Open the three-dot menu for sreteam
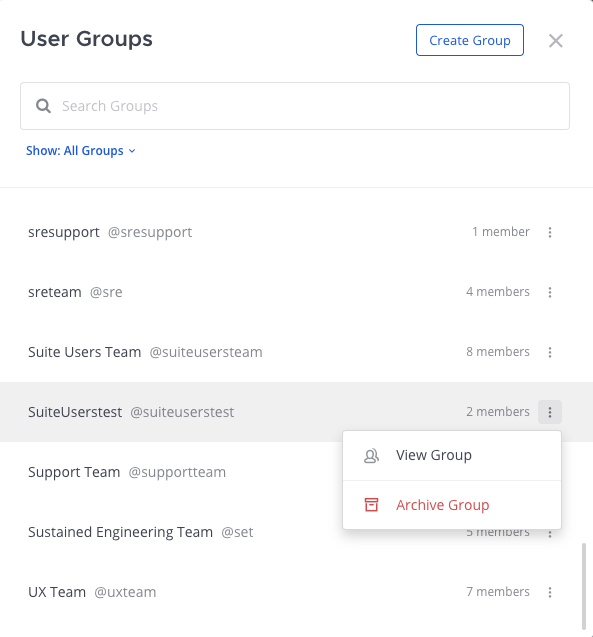 coord(550,292)
